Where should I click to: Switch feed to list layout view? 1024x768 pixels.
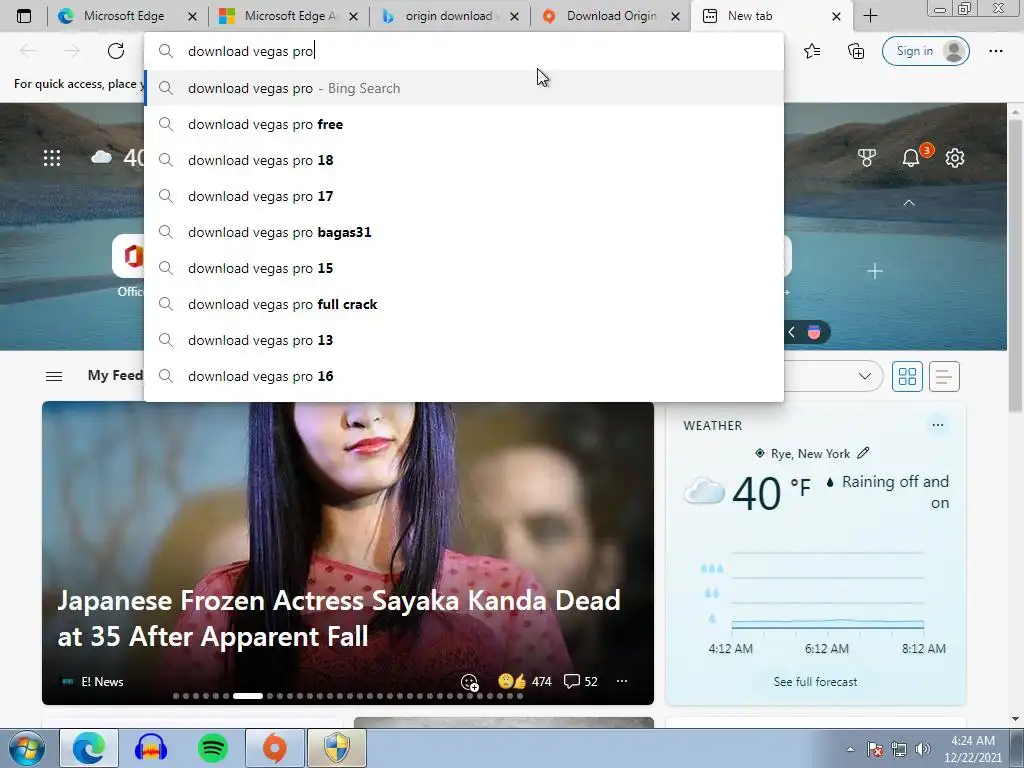point(944,376)
